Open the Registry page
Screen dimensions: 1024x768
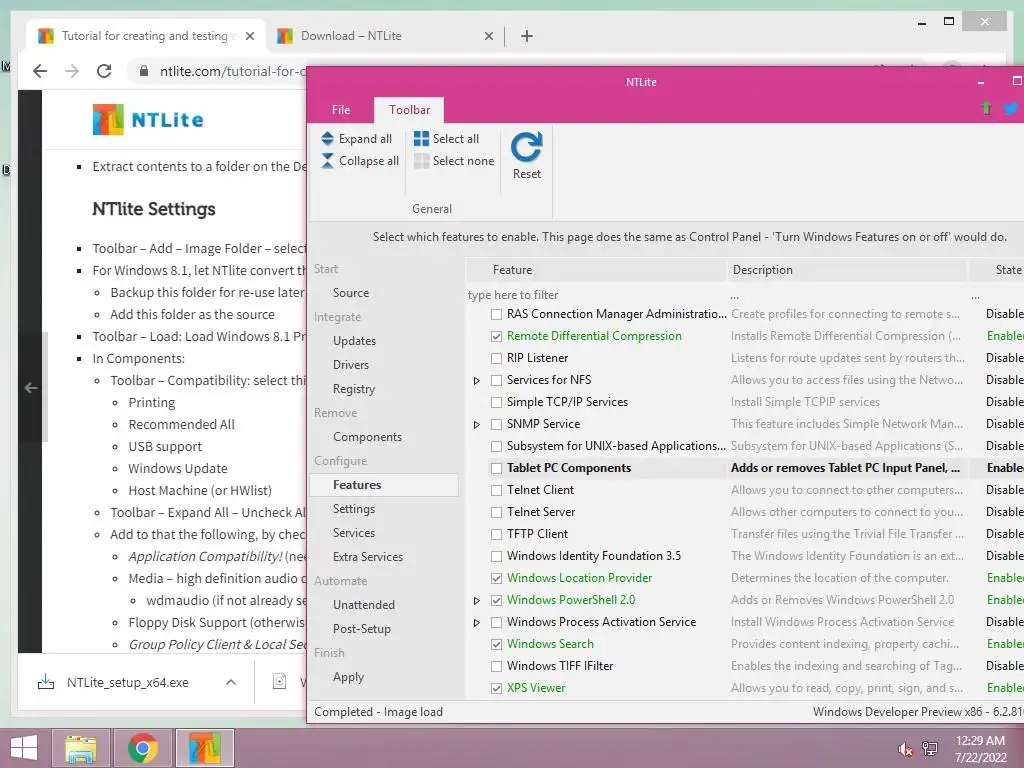click(353, 389)
